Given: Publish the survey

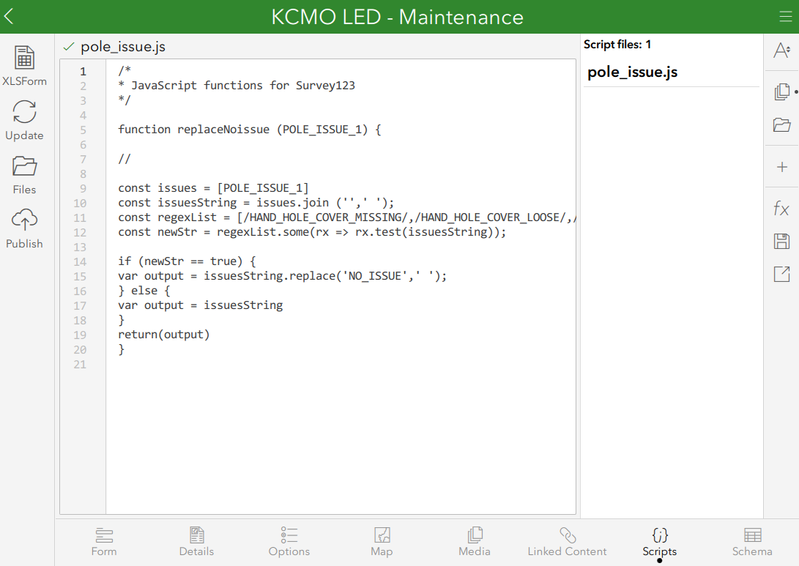Looking at the screenshot, I should [24, 229].
